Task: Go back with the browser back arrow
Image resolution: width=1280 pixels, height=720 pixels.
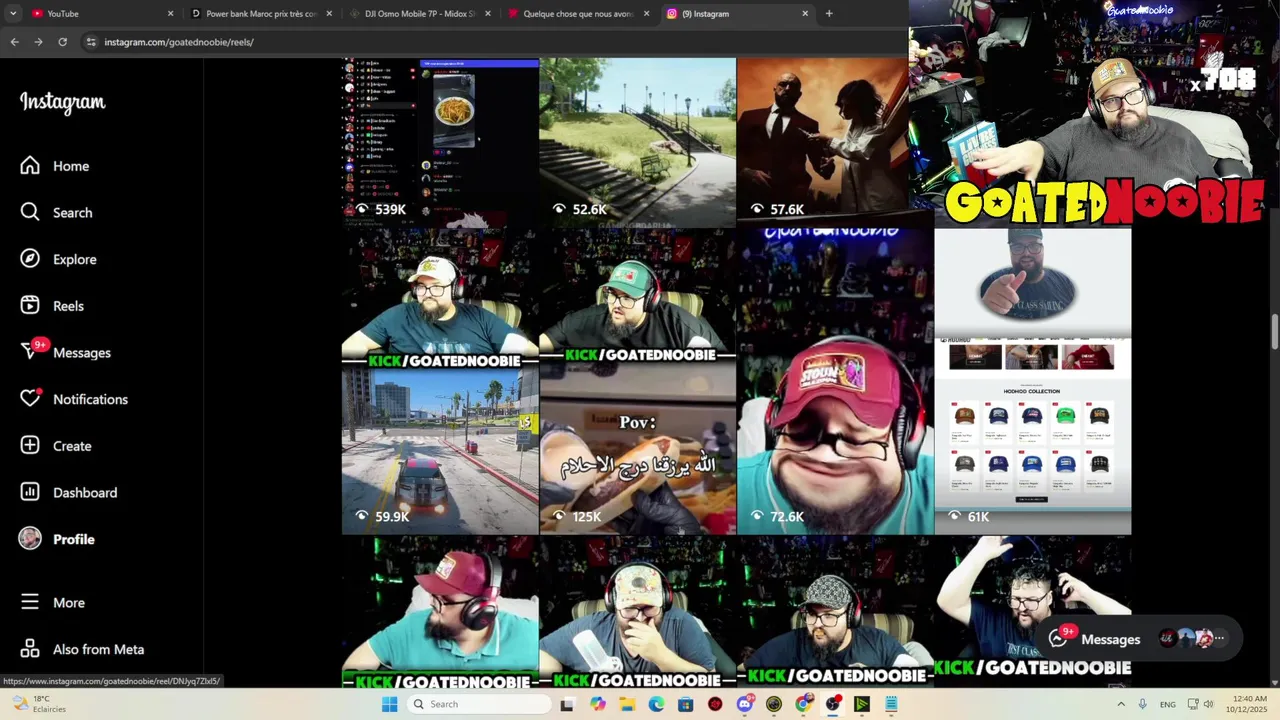Action: 14,42
